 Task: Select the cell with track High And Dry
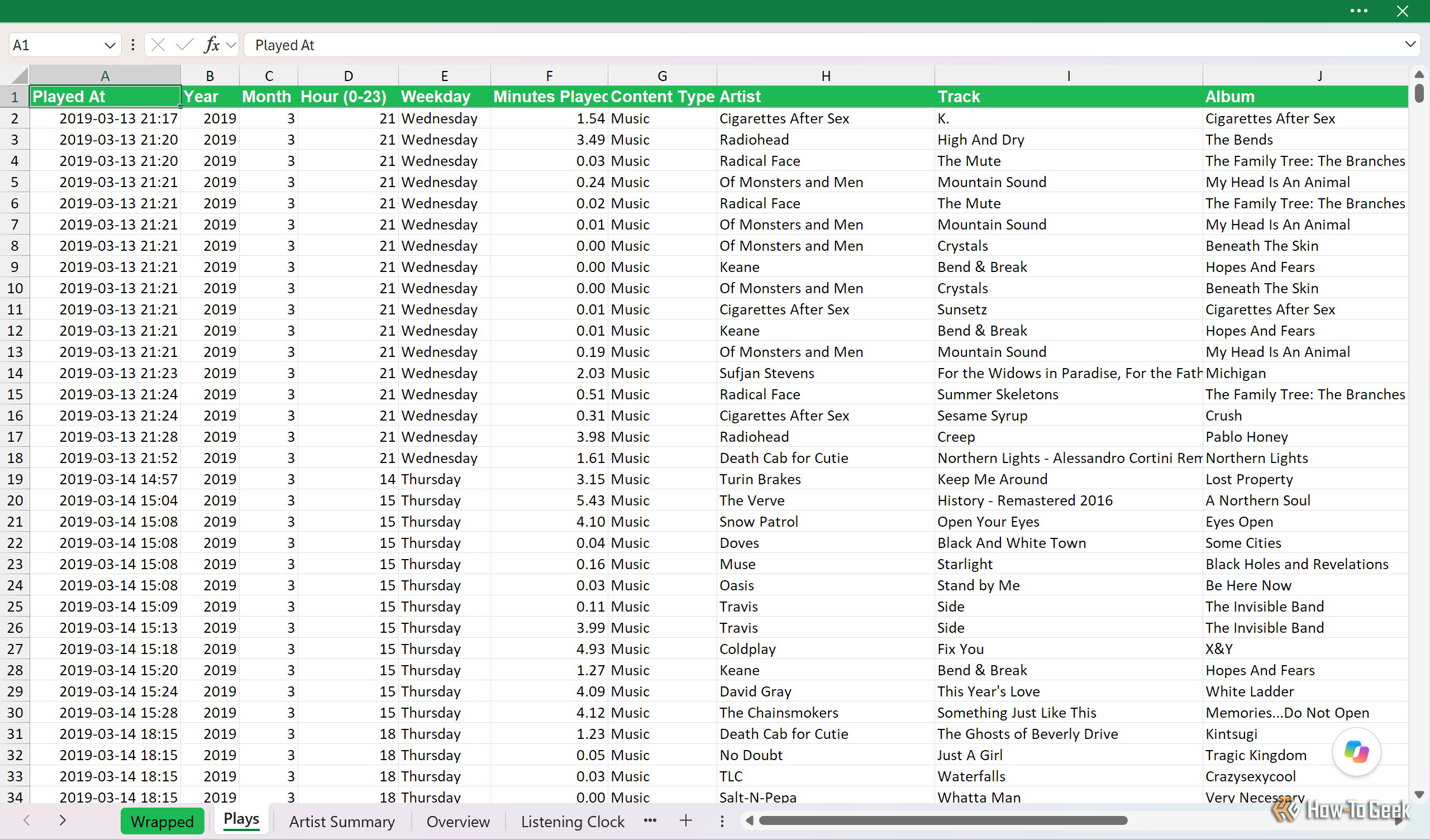point(1069,140)
